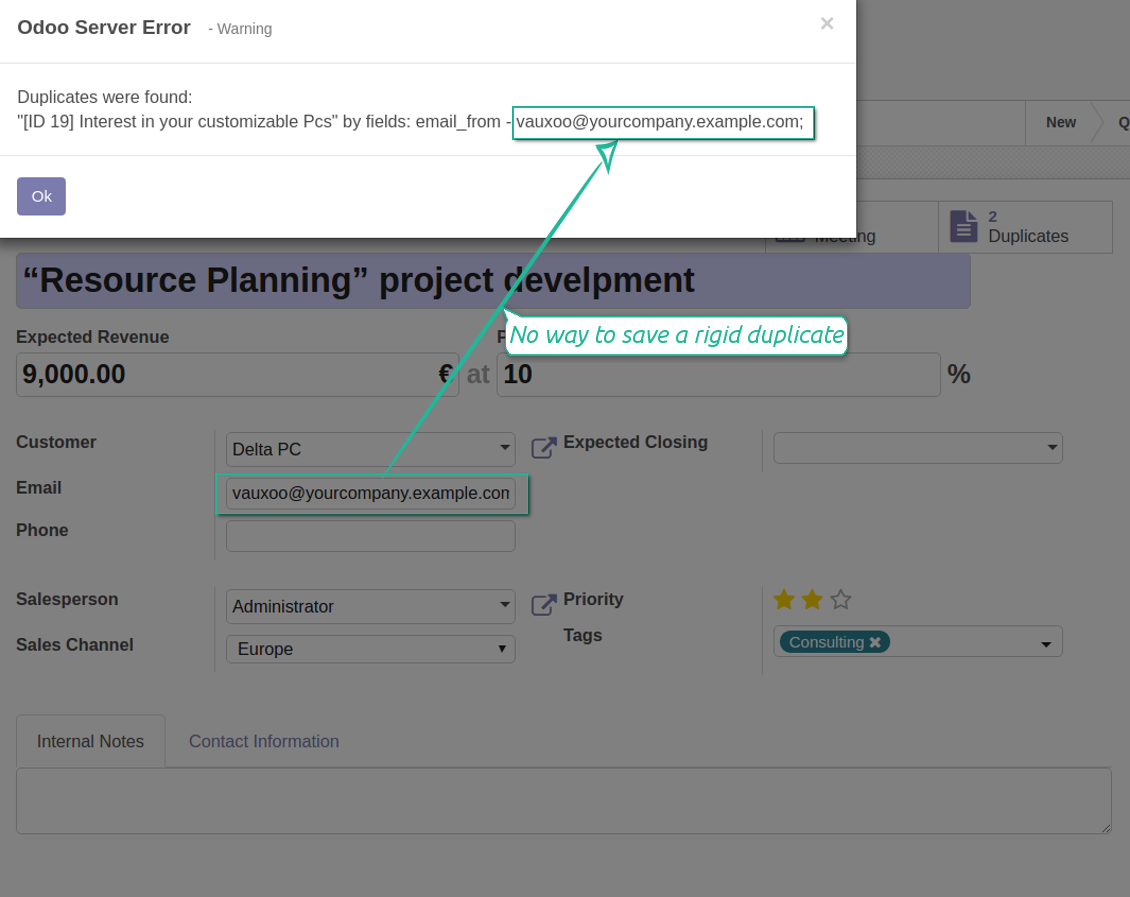Open the Duplicates document icon

coord(963,226)
